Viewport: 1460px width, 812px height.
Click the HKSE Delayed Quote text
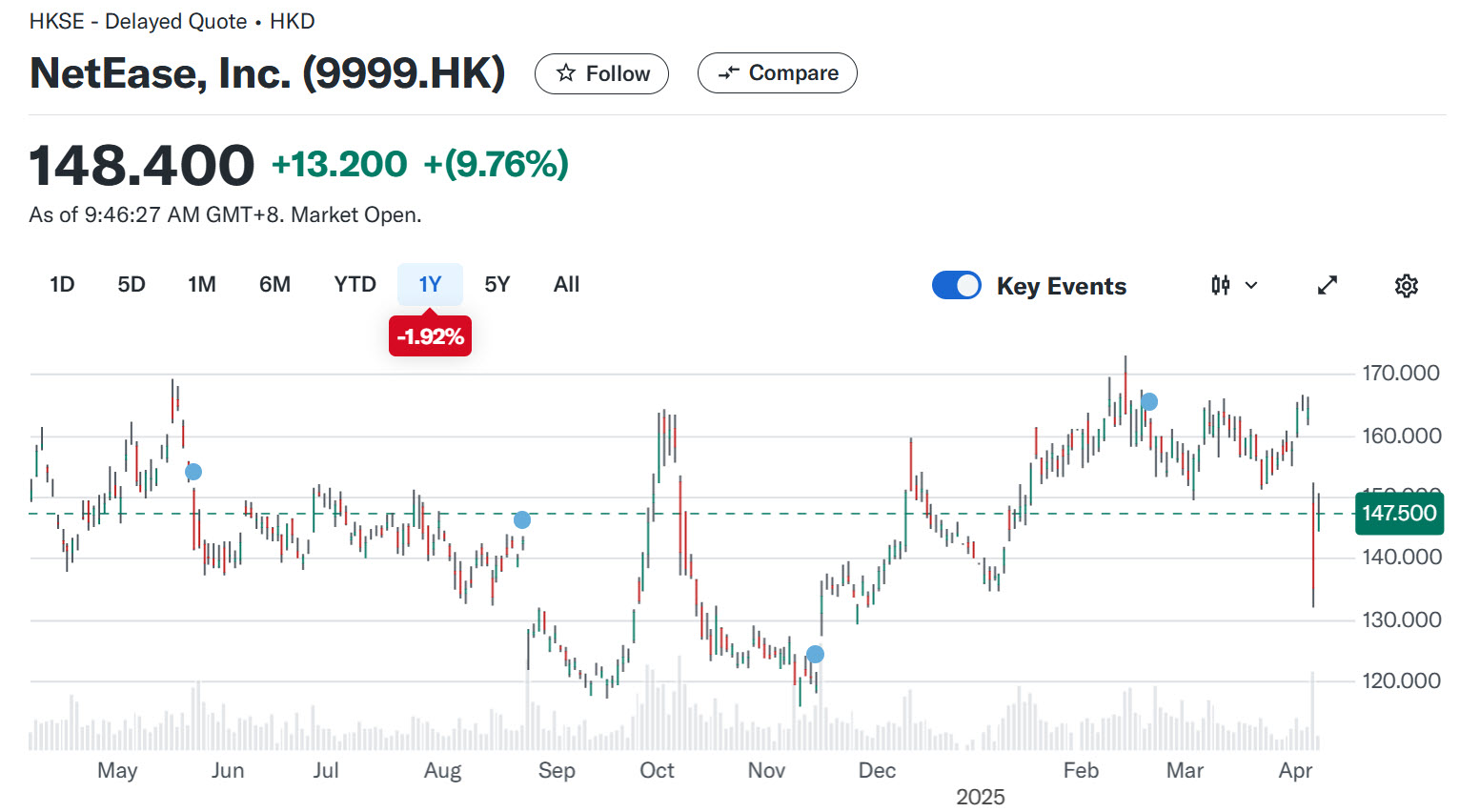click(138, 21)
